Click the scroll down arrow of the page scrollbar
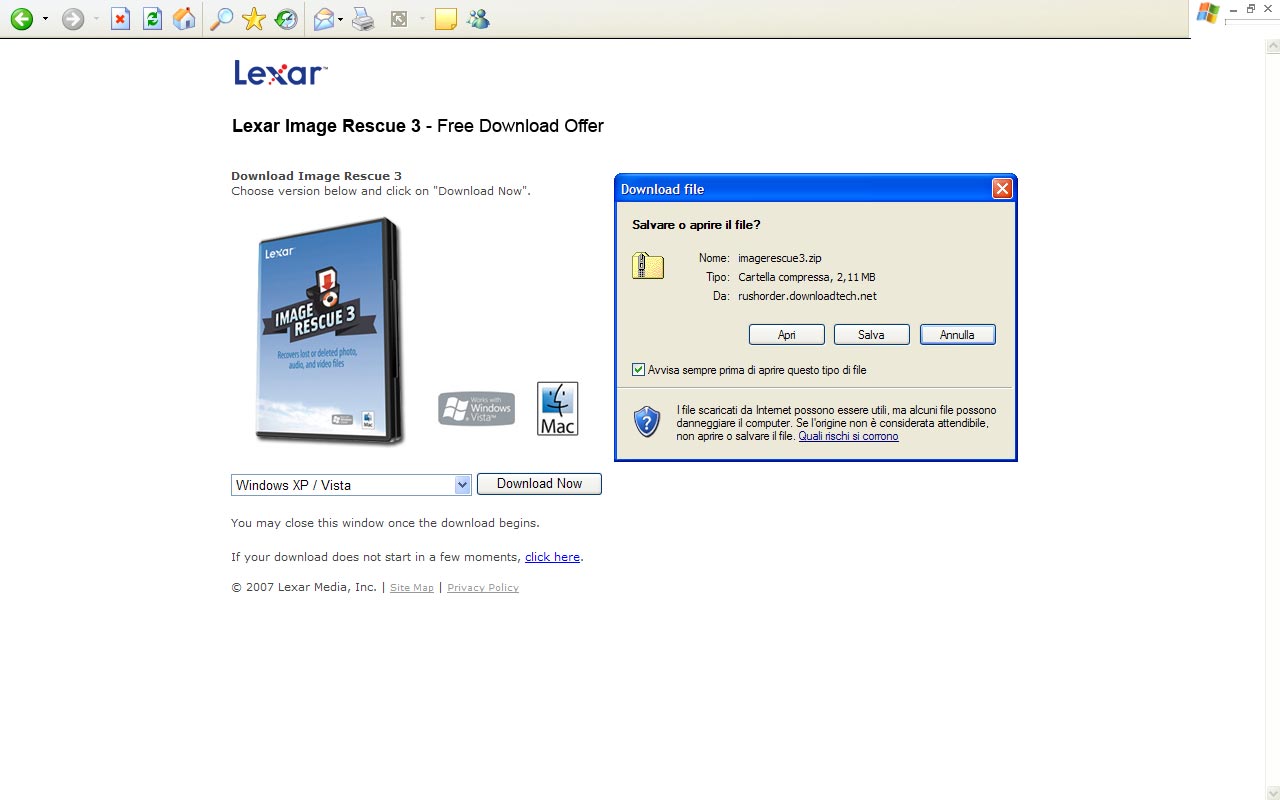 pos(1272,793)
